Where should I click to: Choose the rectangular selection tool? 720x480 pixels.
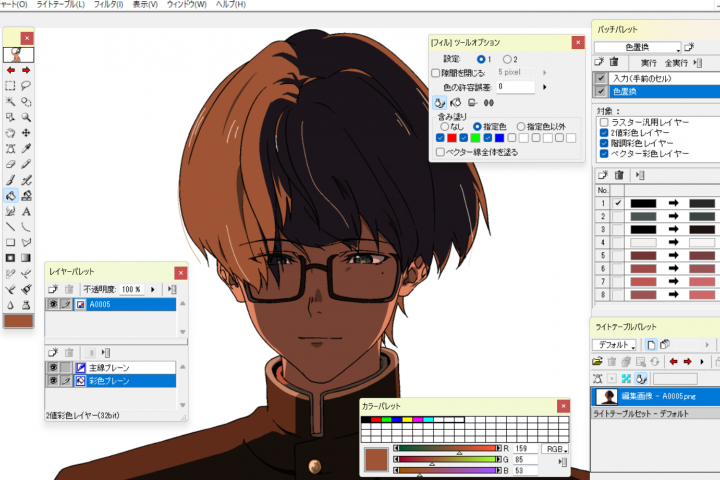click(x=10, y=86)
